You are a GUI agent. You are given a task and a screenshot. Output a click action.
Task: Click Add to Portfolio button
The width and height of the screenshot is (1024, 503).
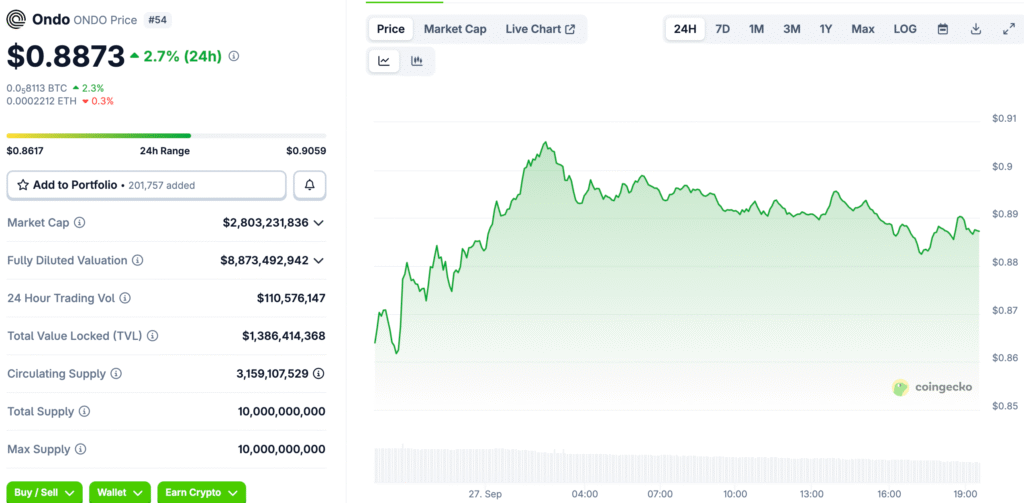click(x=147, y=185)
